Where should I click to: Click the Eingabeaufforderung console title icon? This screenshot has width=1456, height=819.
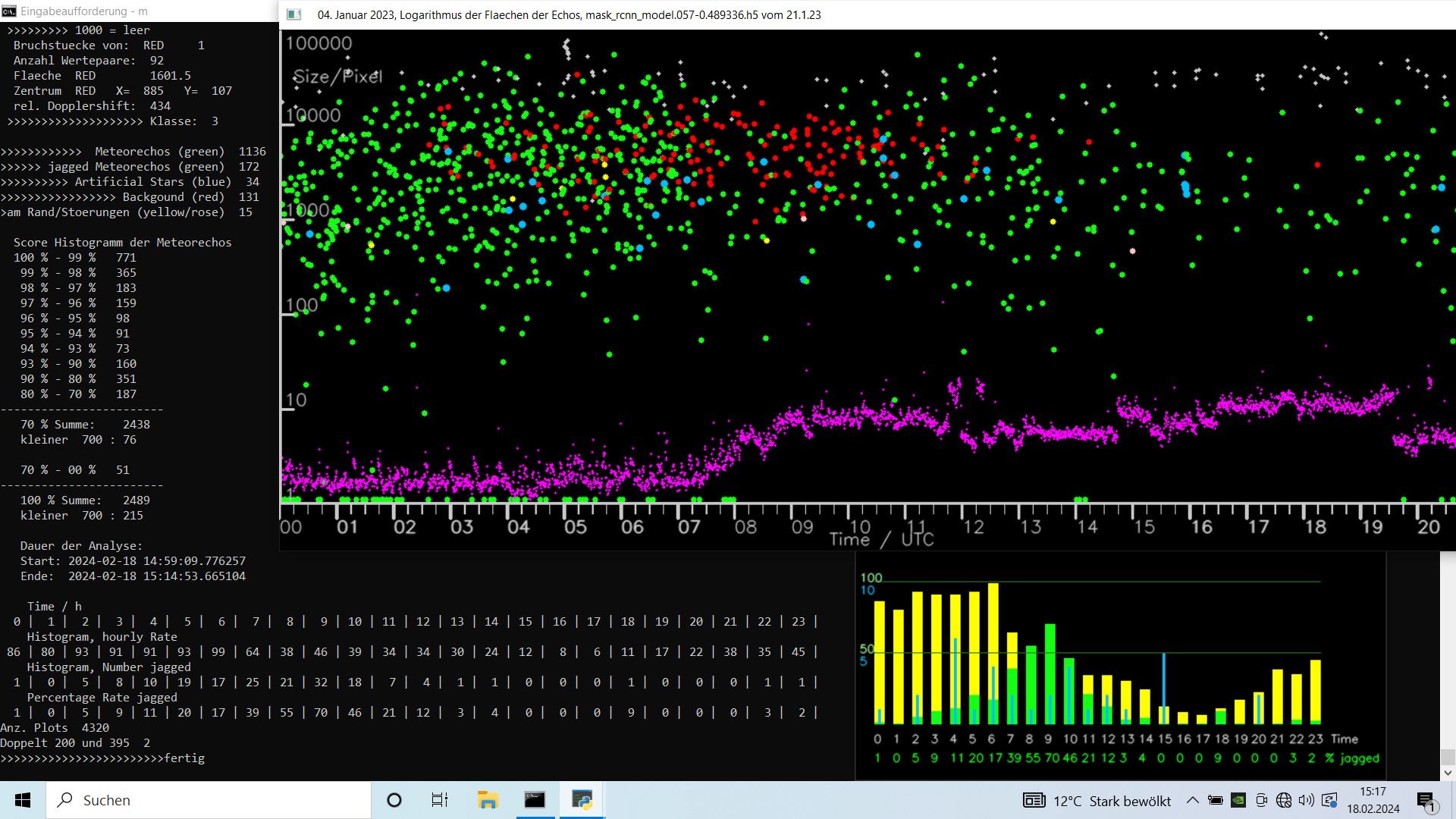click(9, 11)
